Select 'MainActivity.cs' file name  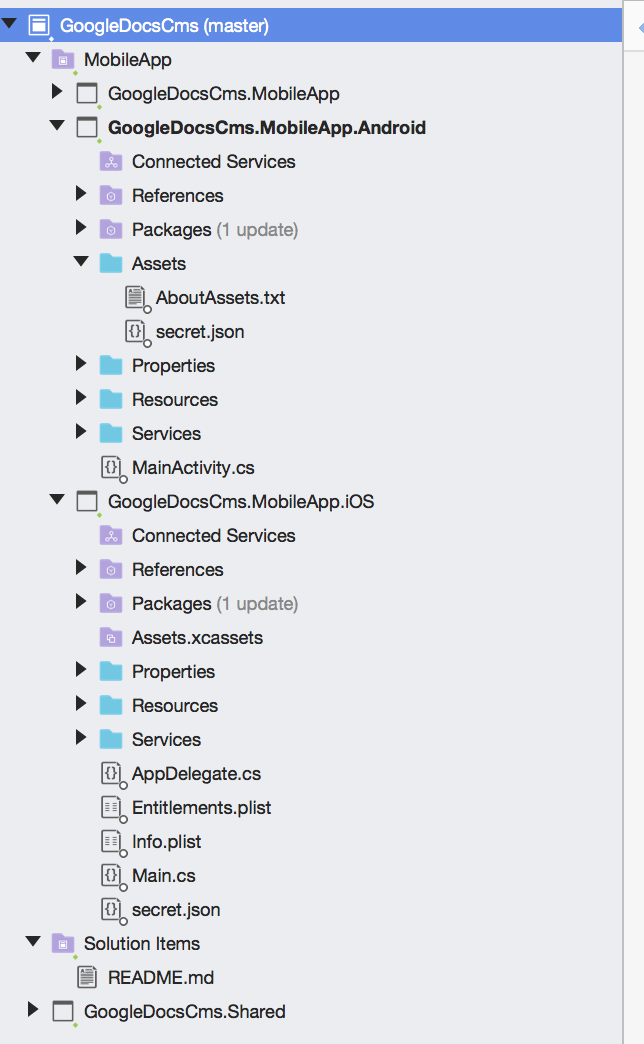tap(193, 467)
